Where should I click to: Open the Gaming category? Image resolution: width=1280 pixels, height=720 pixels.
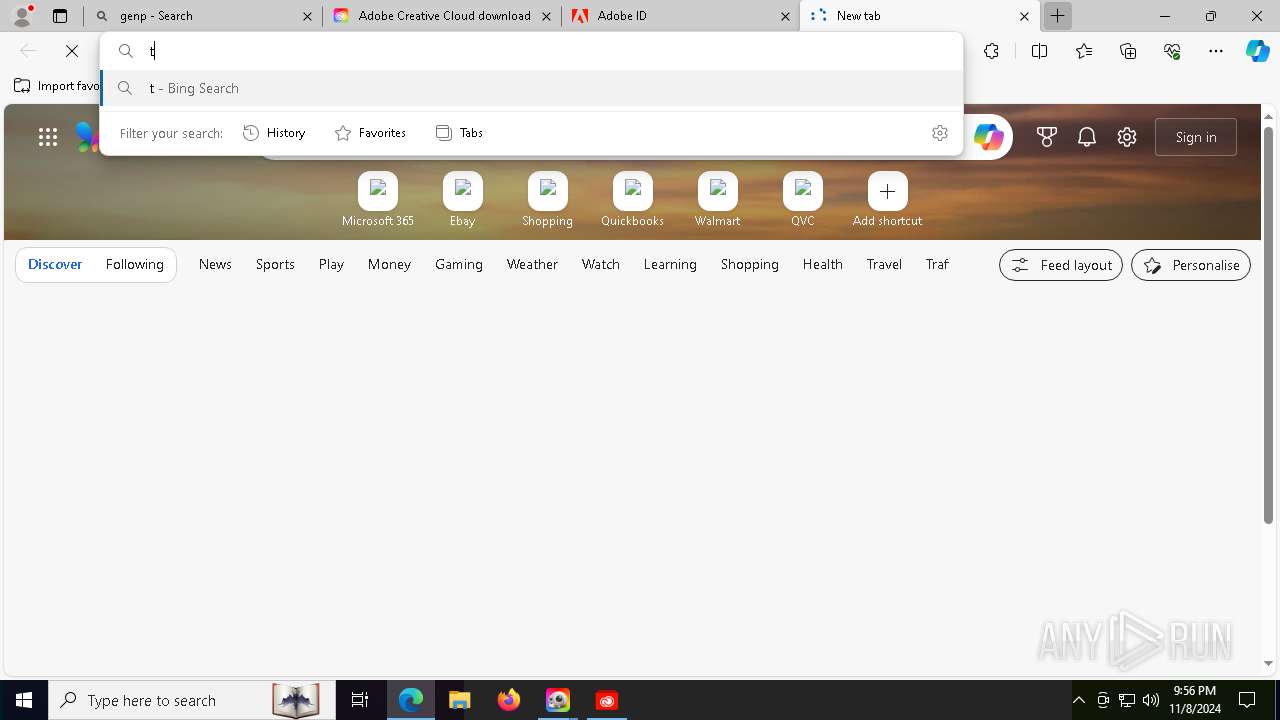click(459, 264)
